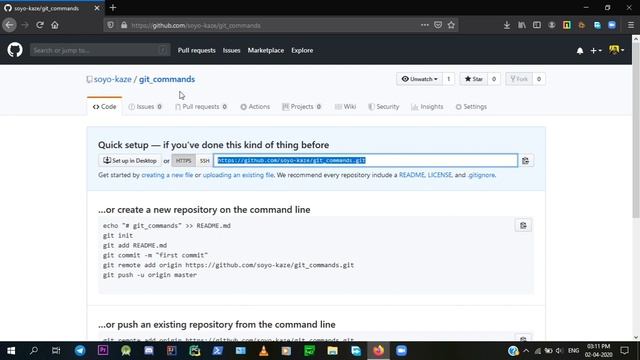
Task: Open VLC media player from taskbar
Action: [x=264, y=351]
